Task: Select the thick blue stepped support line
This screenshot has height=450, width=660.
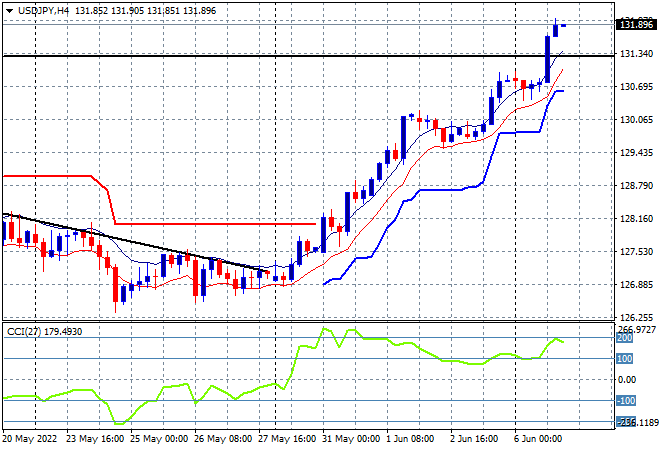Action: tap(442, 190)
